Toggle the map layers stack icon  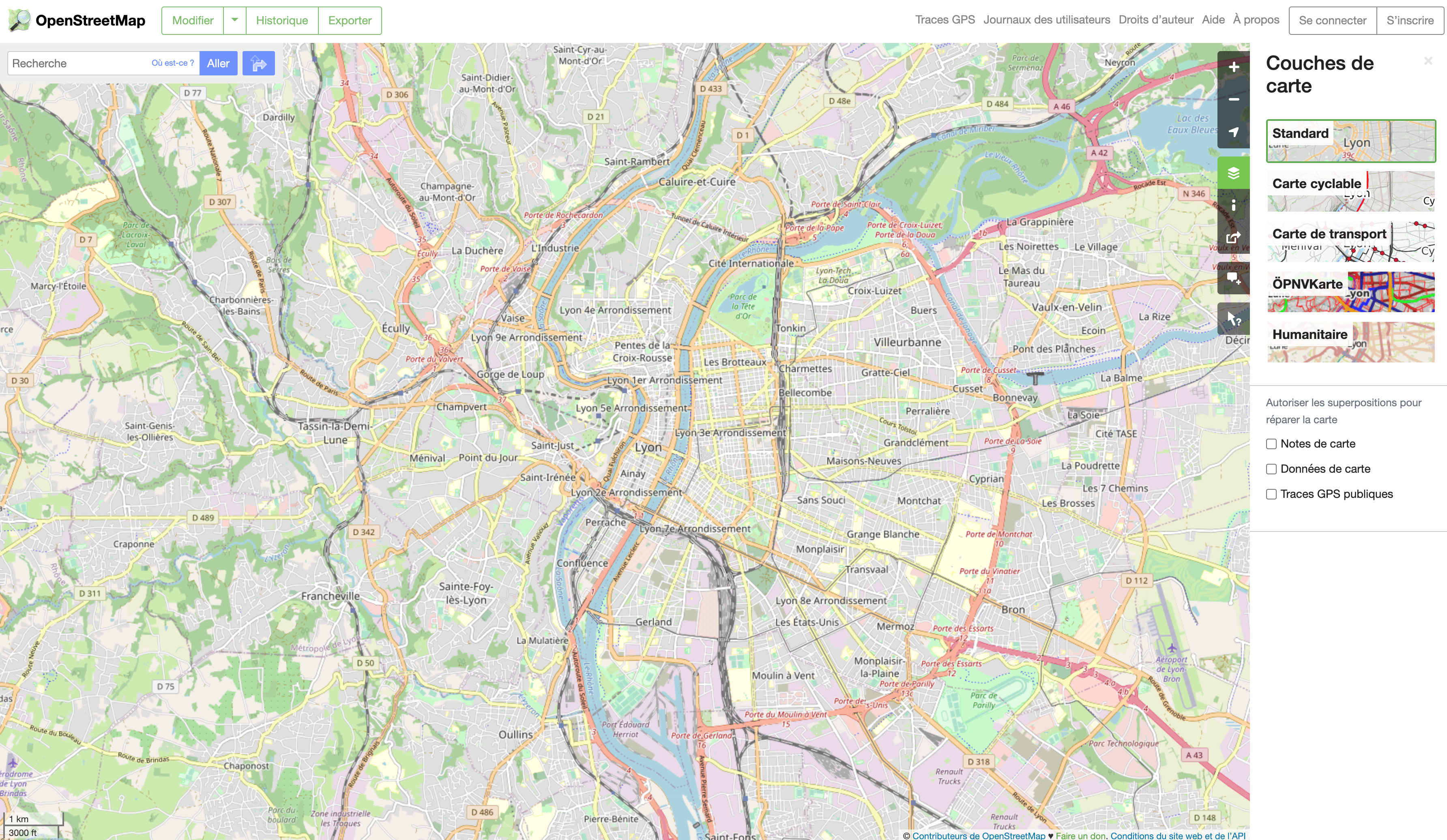tap(1233, 173)
